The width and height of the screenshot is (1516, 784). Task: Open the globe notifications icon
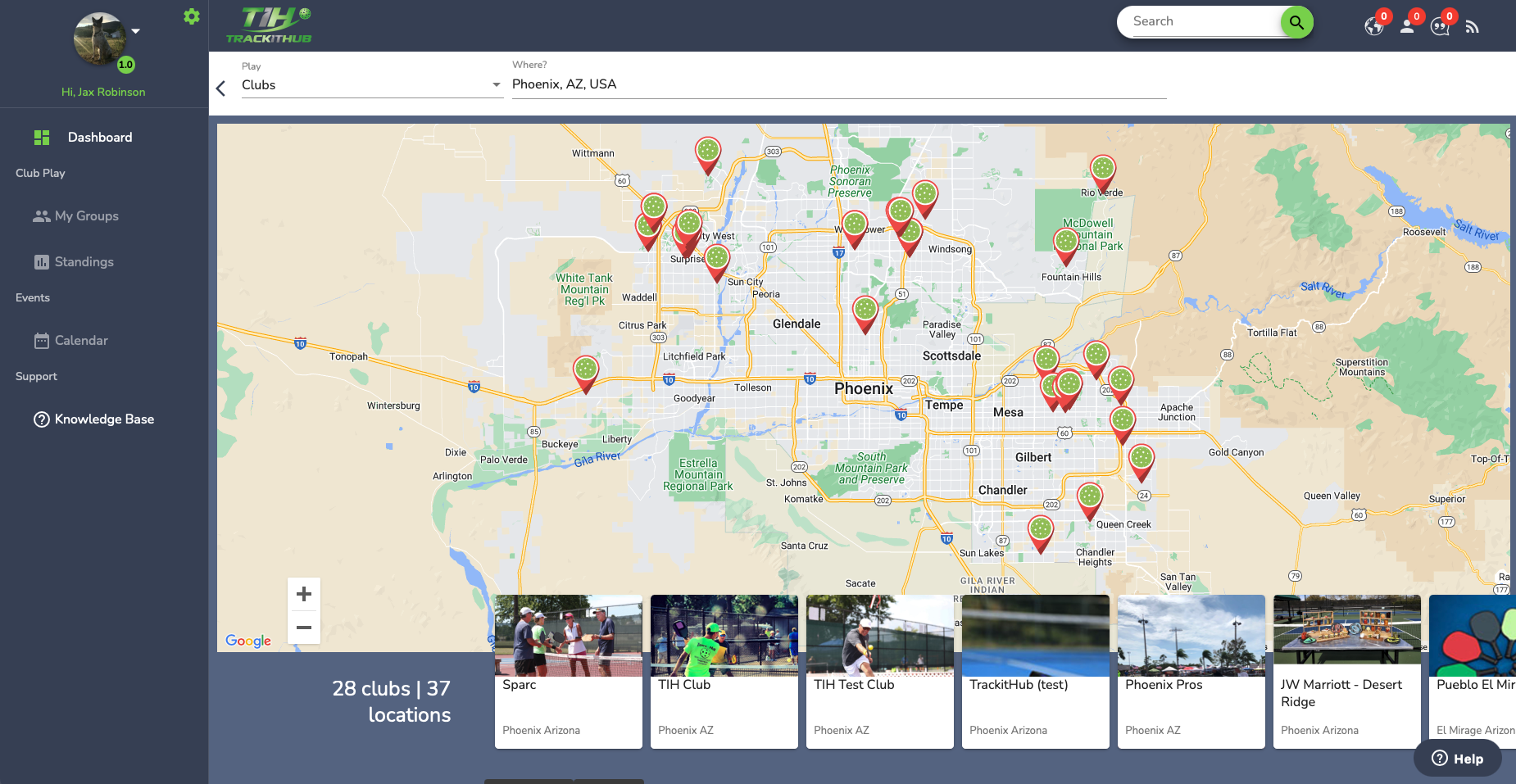coord(1375,25)
